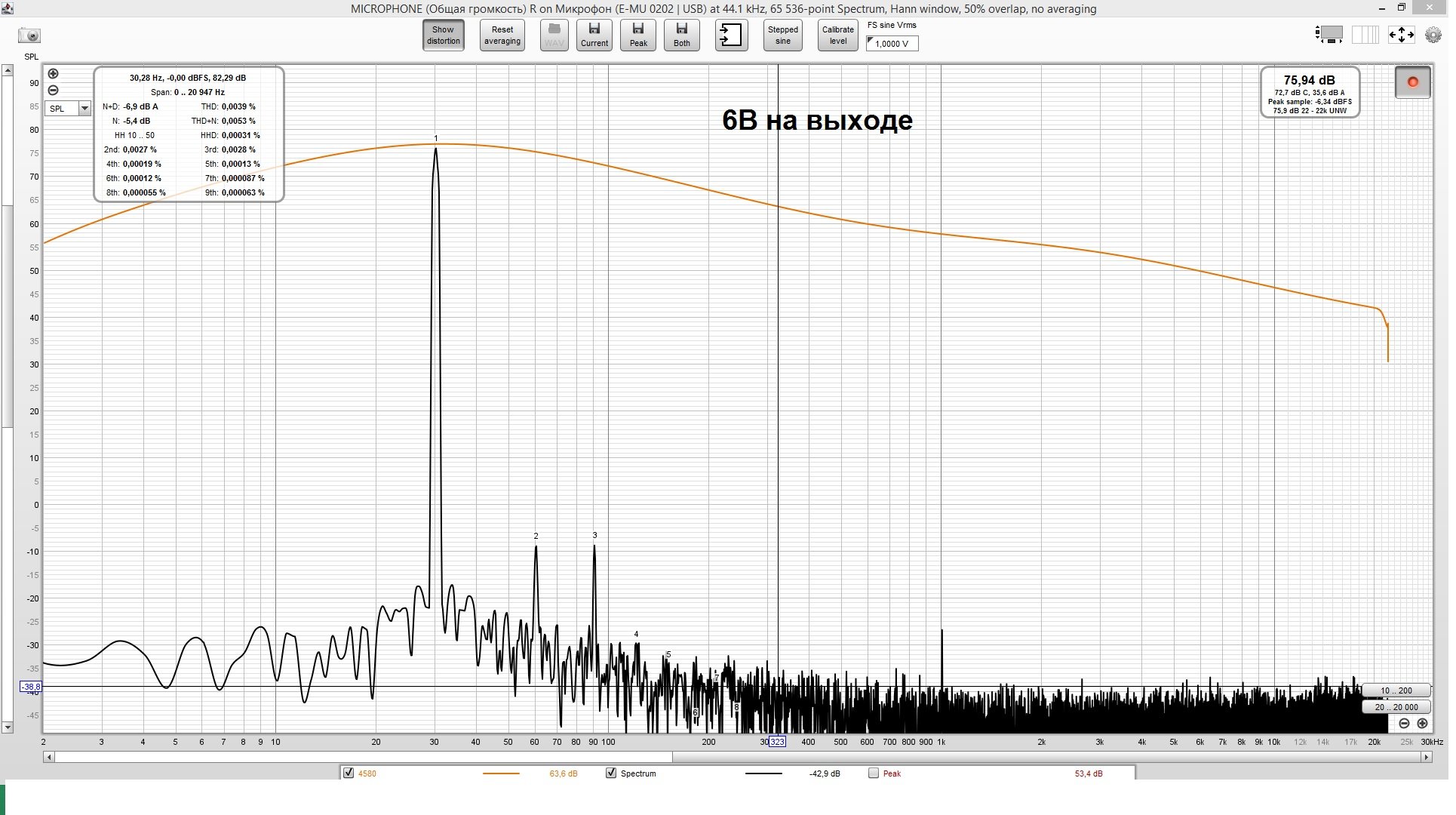Uncheck the 4580 trace checkbox

pos(349,773)
